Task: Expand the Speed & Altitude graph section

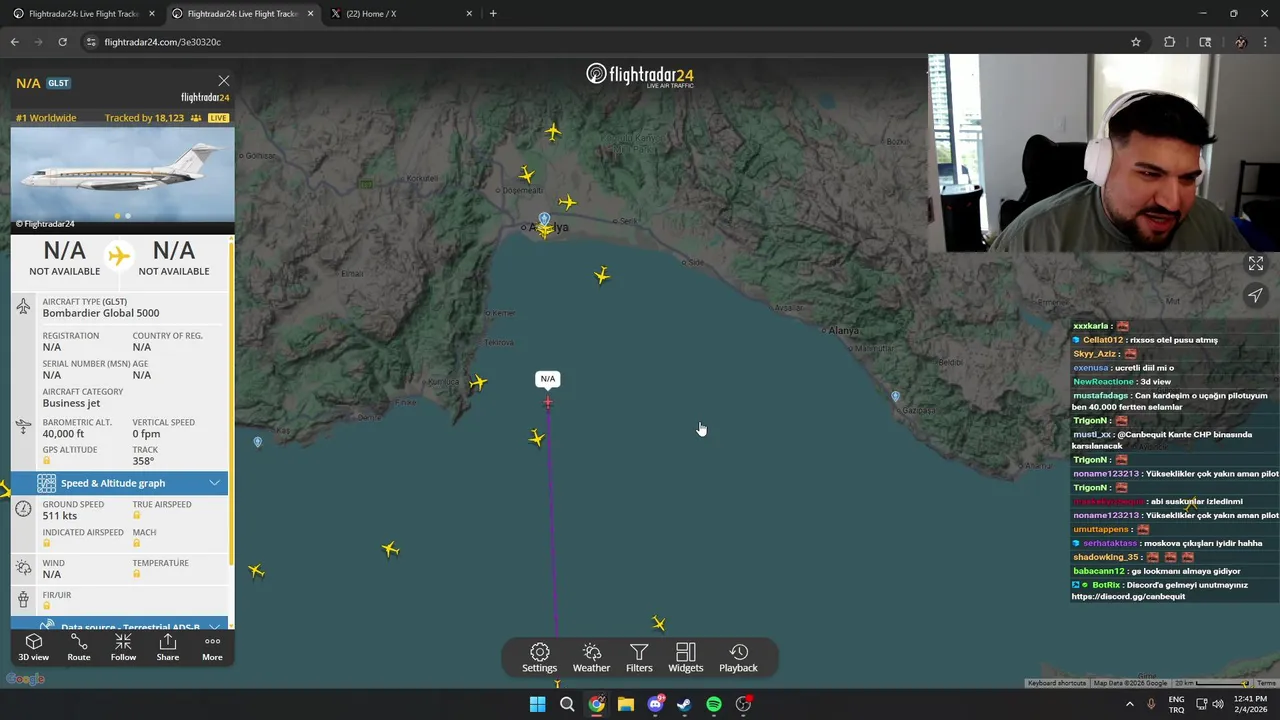Action: click(x=119, y=483)
